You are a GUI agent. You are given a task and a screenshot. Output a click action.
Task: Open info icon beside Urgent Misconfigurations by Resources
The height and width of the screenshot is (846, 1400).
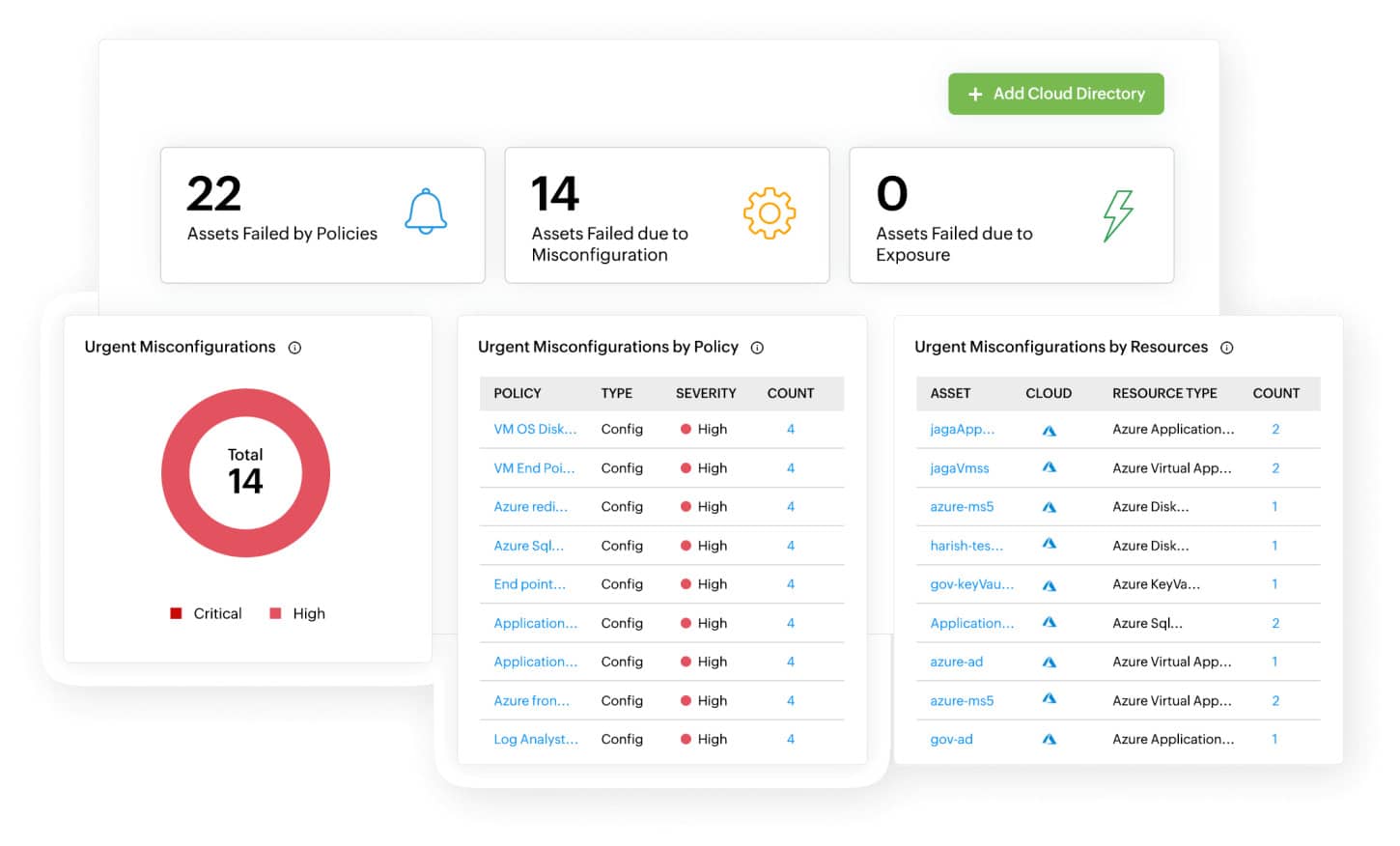1226,348
